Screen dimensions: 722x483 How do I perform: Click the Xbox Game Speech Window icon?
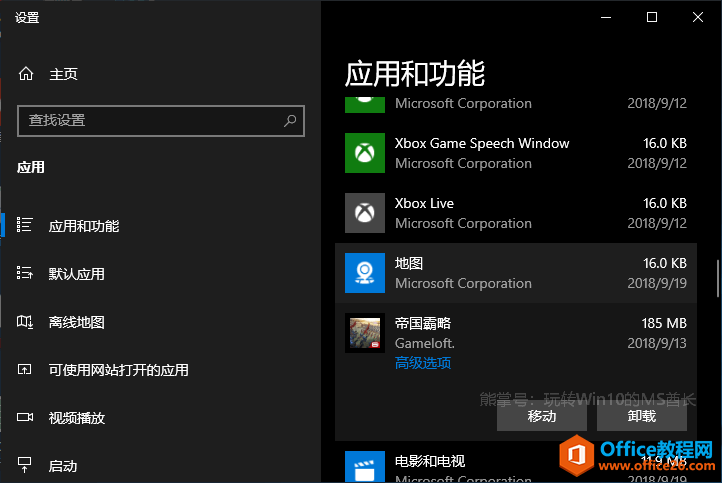coord(365,153)
